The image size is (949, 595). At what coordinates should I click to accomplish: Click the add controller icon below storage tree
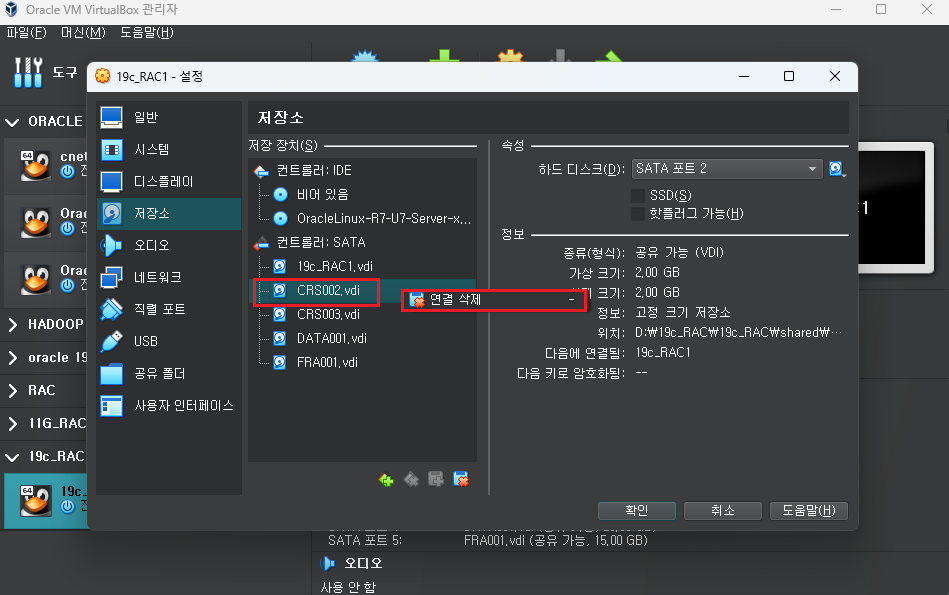point(386,480)
